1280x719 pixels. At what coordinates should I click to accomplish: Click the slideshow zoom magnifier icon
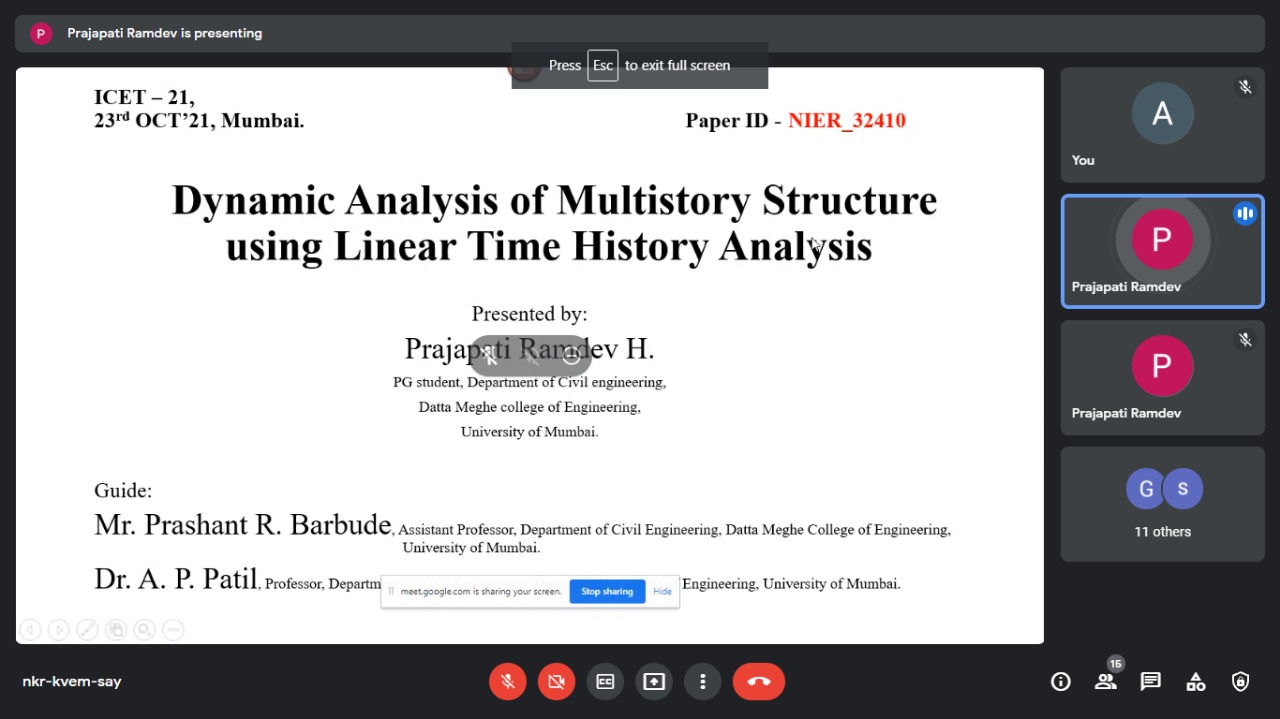pos(145,629)
